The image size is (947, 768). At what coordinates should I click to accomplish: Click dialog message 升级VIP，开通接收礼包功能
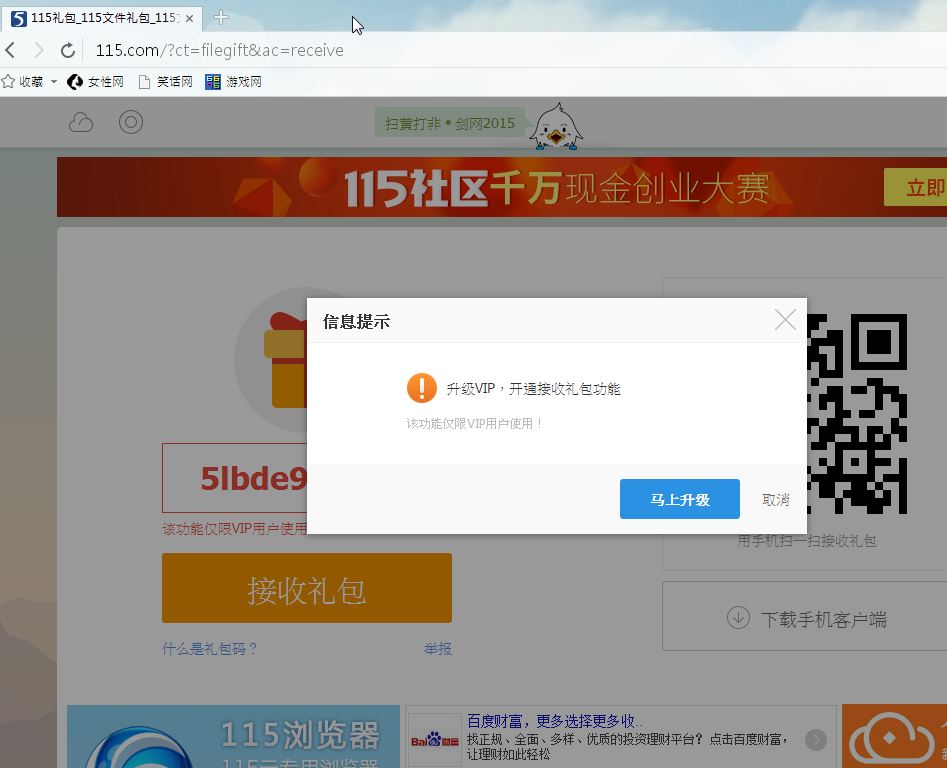[533, 389]
